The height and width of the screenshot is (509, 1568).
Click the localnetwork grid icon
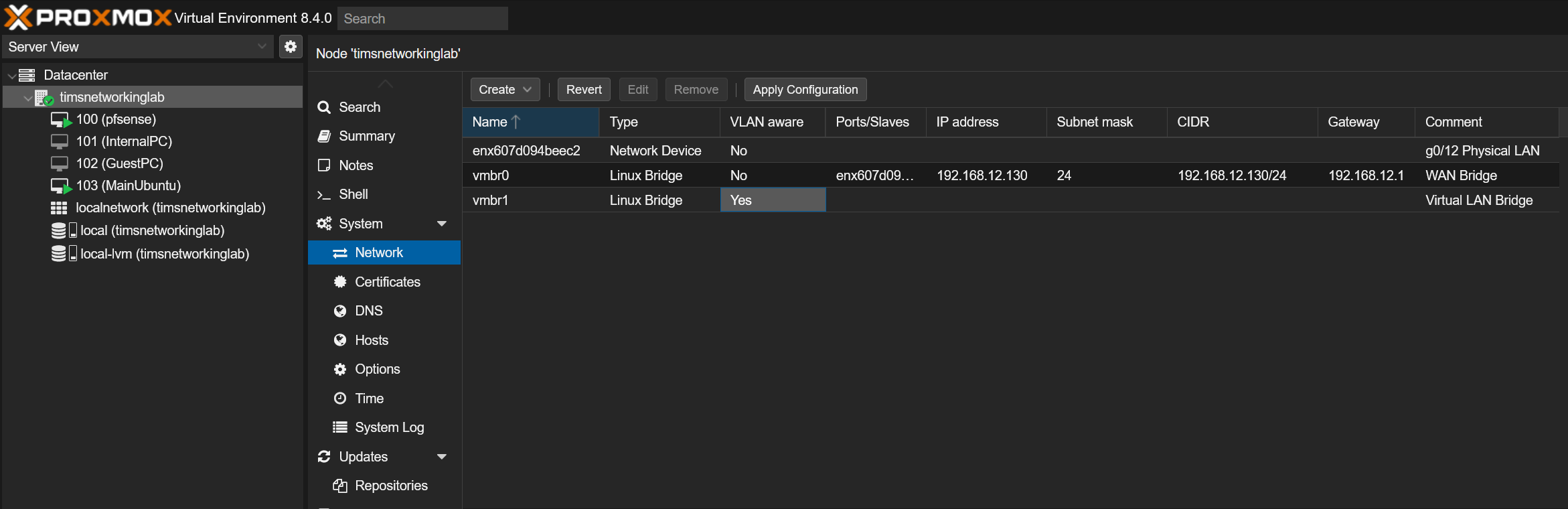click(59, 208)
